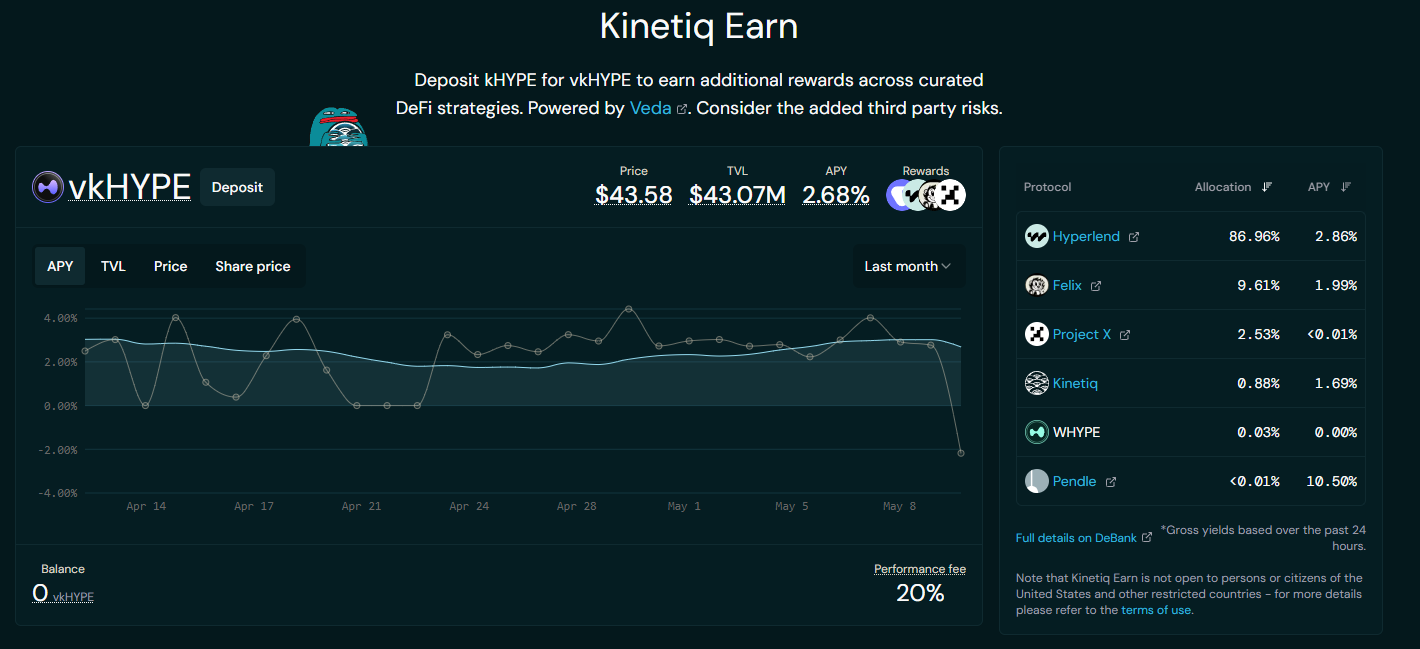Click Hyperlend's 86.96% allocation value

pos(1254,237)
